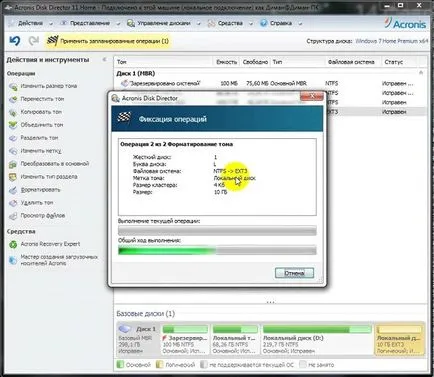Click the Undo arrow icon in toolbar

click(14, 41)
